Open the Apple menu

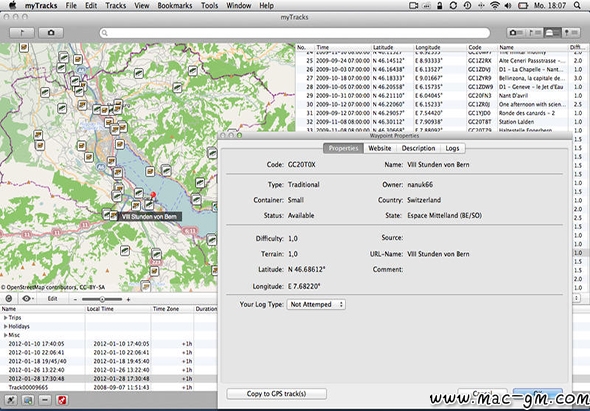click(x=12, y=5)
